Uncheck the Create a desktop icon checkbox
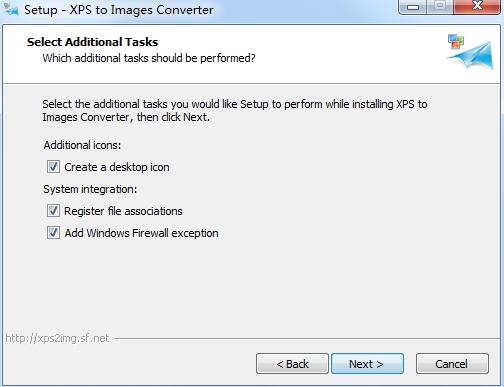This screenshot has width=504, height=387. click(x=53, y=167)
